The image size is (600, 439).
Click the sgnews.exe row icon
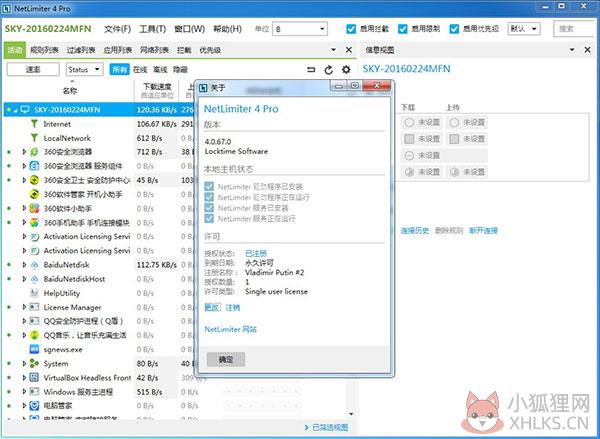(x=34, y=349)
